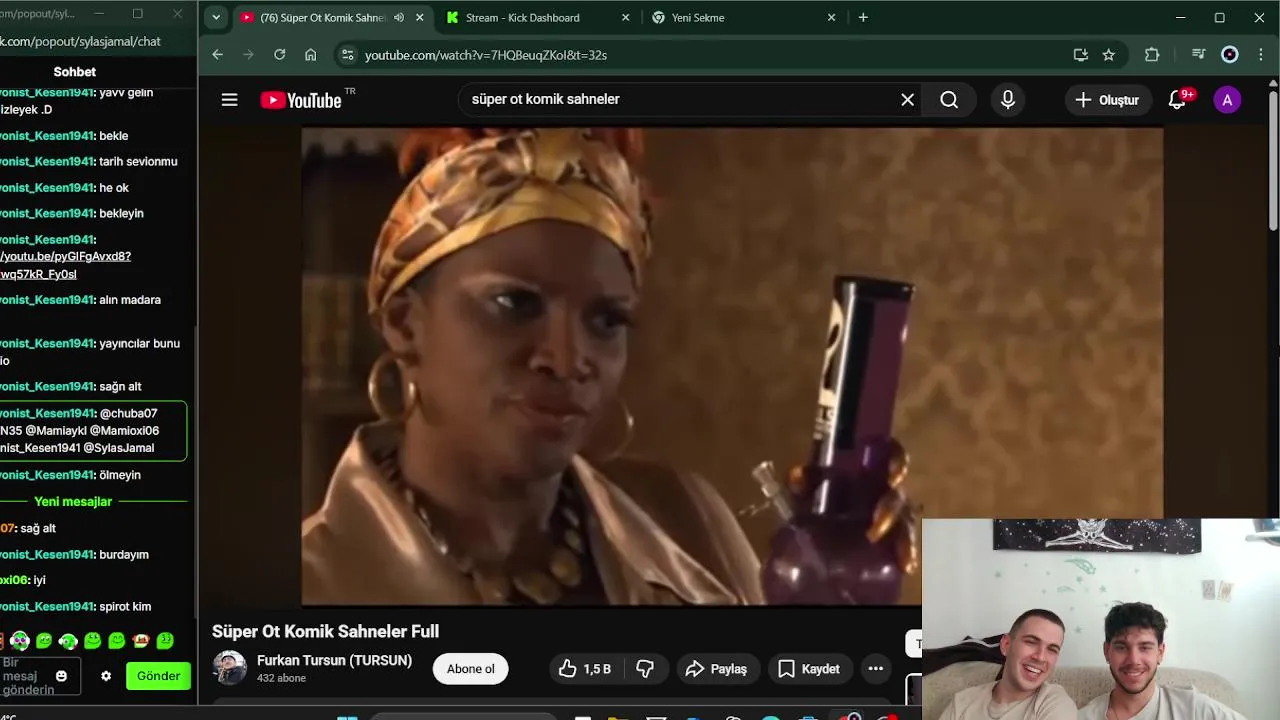Open the youtu.be link in chat
1280x720 pixels.
(65, 265)
